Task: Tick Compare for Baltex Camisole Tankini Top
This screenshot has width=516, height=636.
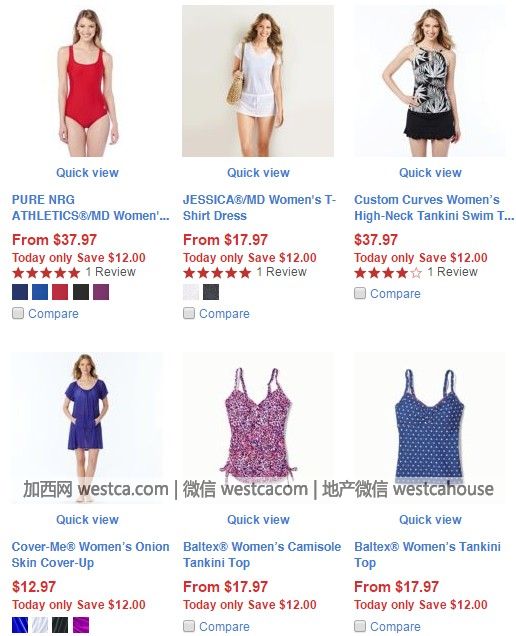Action: click(189, 626)
